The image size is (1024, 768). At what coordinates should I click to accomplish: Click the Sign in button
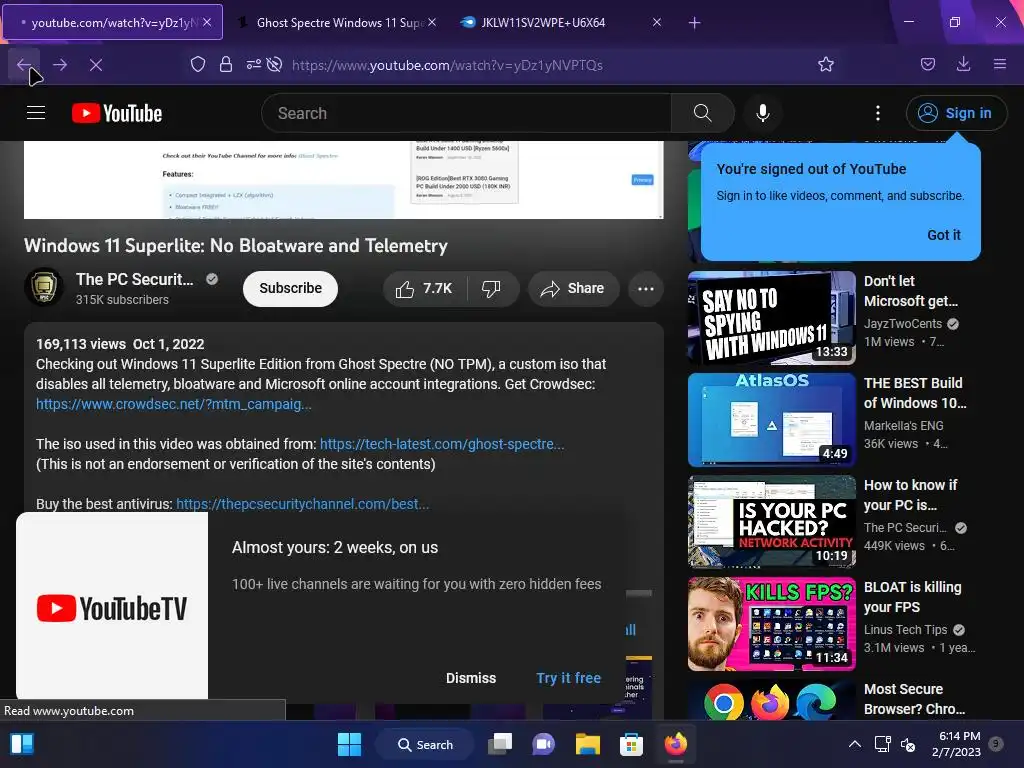click(956, 113)
